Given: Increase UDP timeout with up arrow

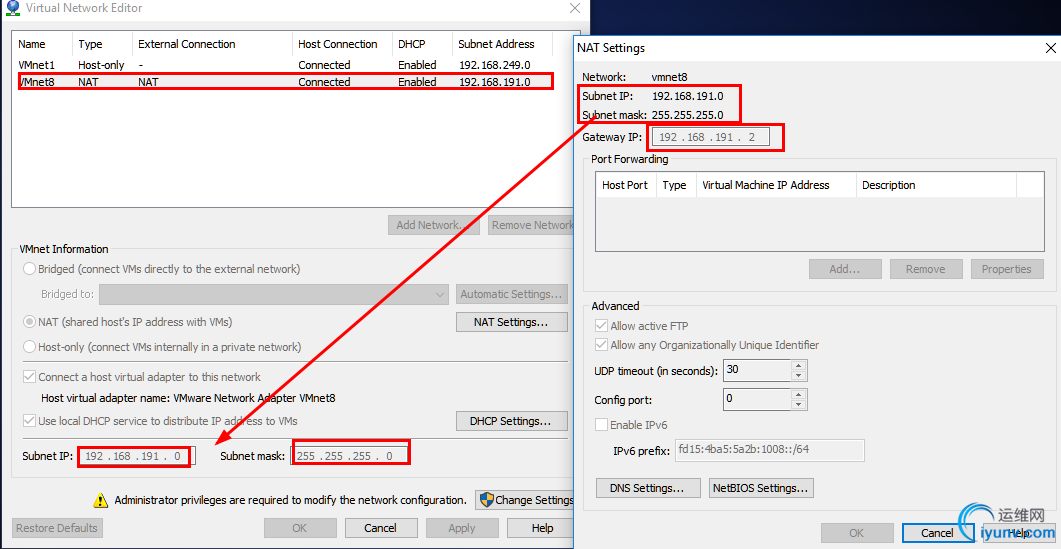Looking at the screenshot, I should [x=799, y=366].
